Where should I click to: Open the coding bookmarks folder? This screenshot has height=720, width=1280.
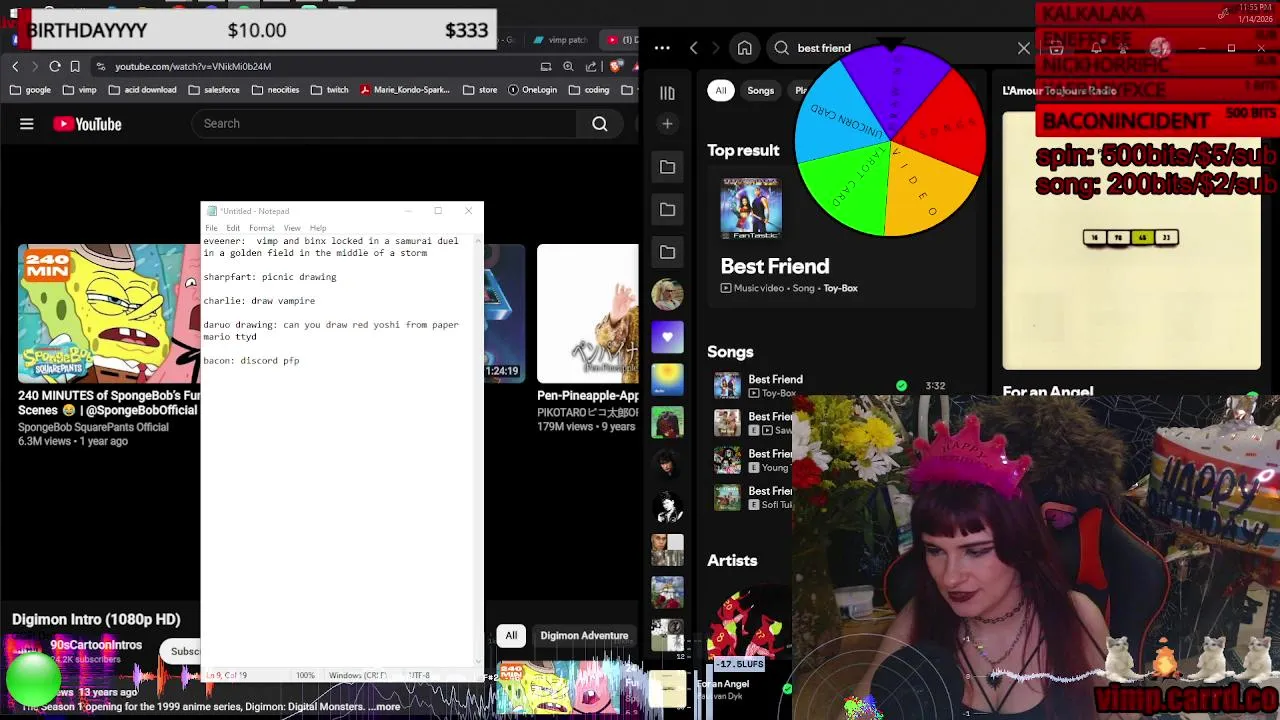[x=589, y=89]
